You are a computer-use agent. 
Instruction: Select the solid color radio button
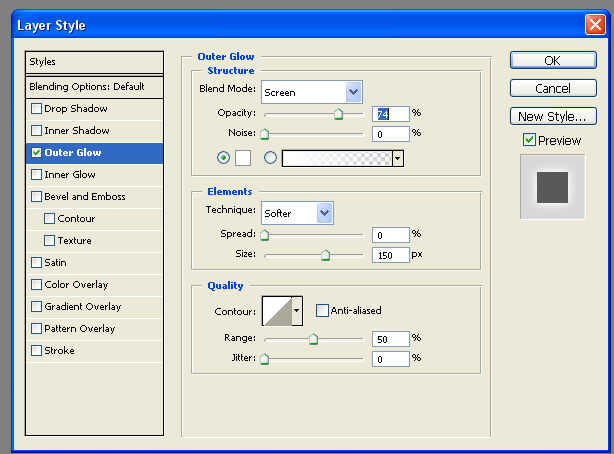tap(223, 158)
